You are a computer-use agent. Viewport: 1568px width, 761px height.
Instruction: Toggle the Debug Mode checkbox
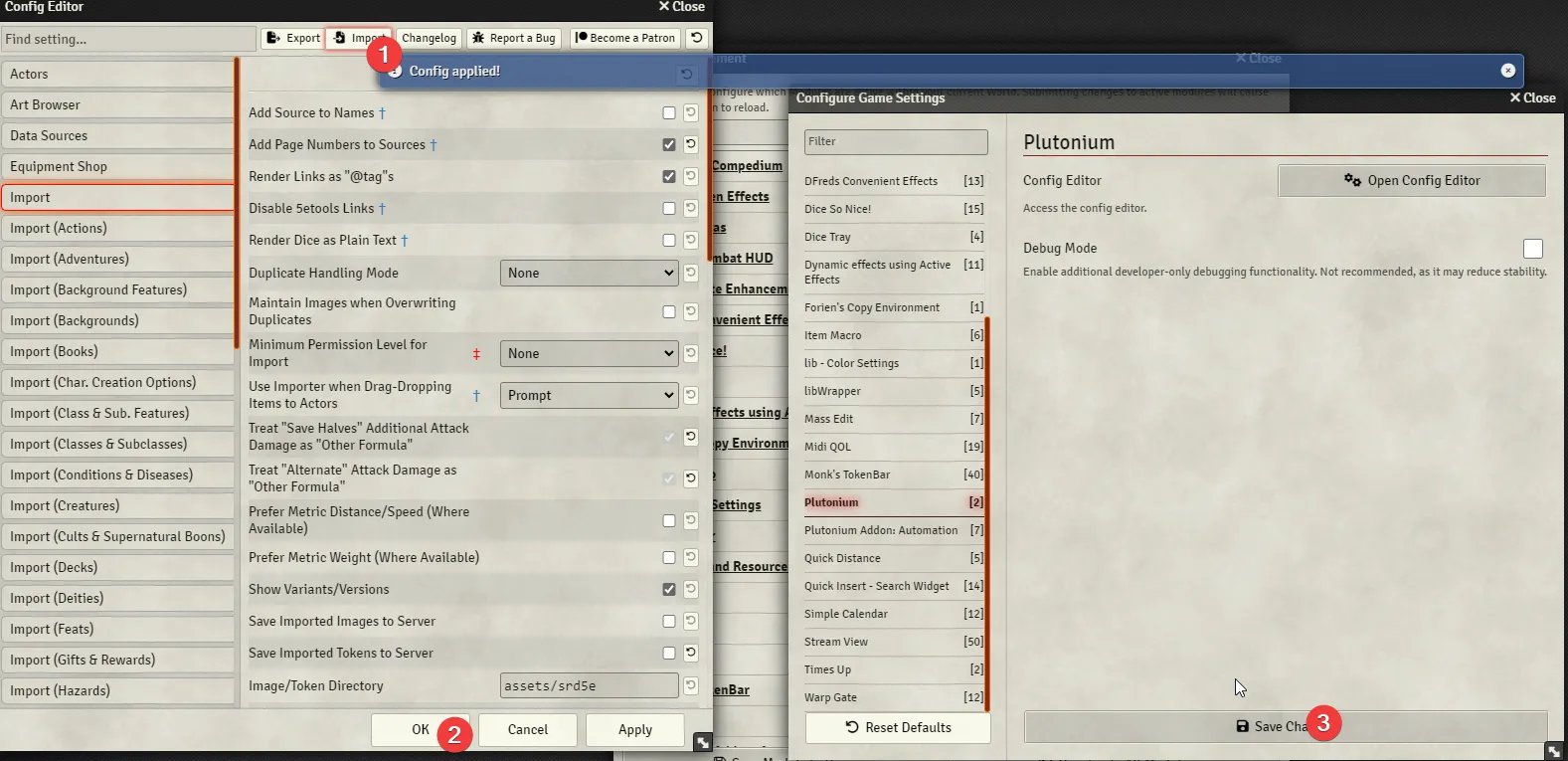1532,249
